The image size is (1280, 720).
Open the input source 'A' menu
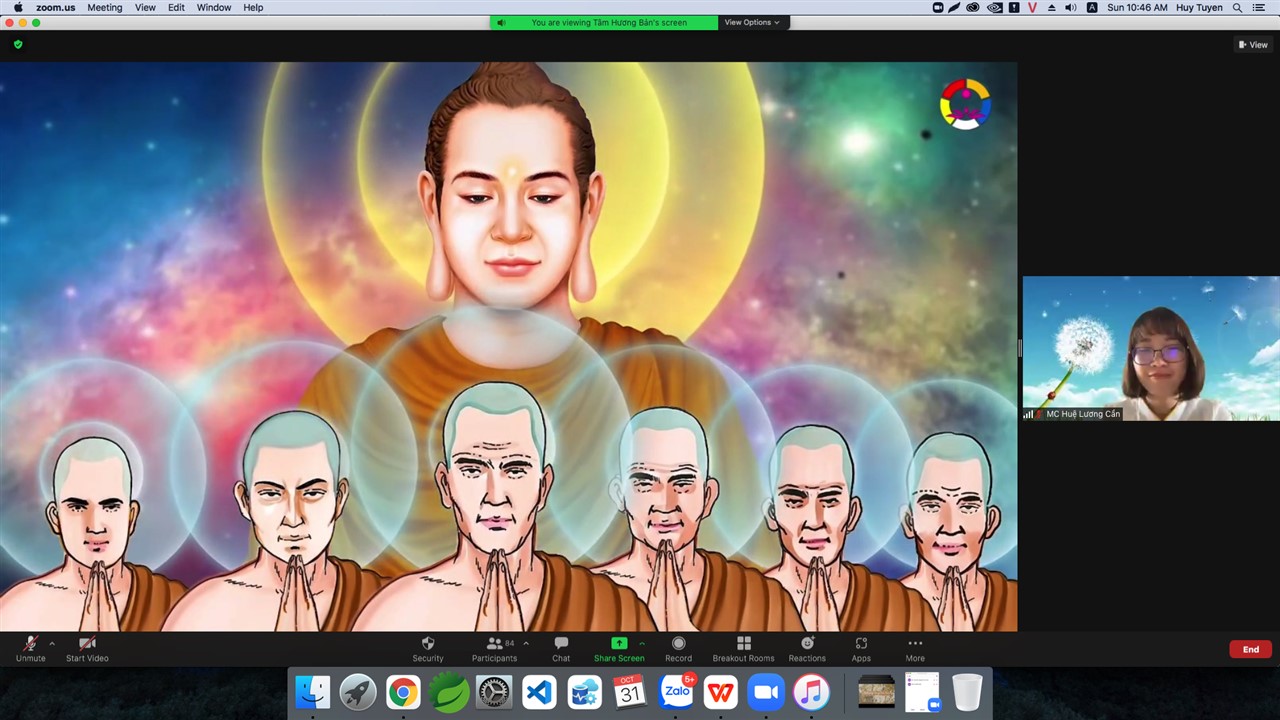point(1091,7)
